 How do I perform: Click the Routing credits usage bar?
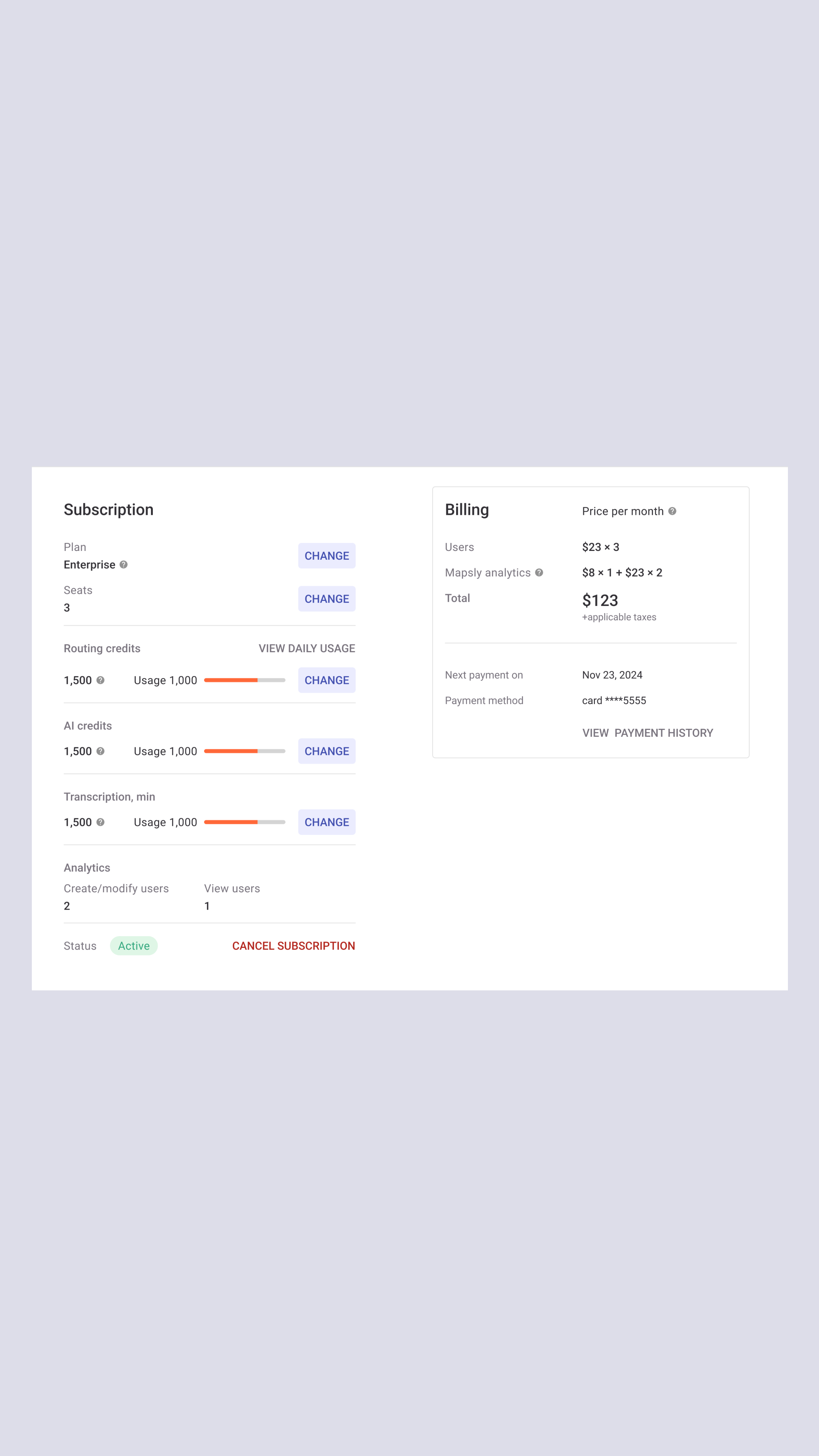tap(245, 680)
